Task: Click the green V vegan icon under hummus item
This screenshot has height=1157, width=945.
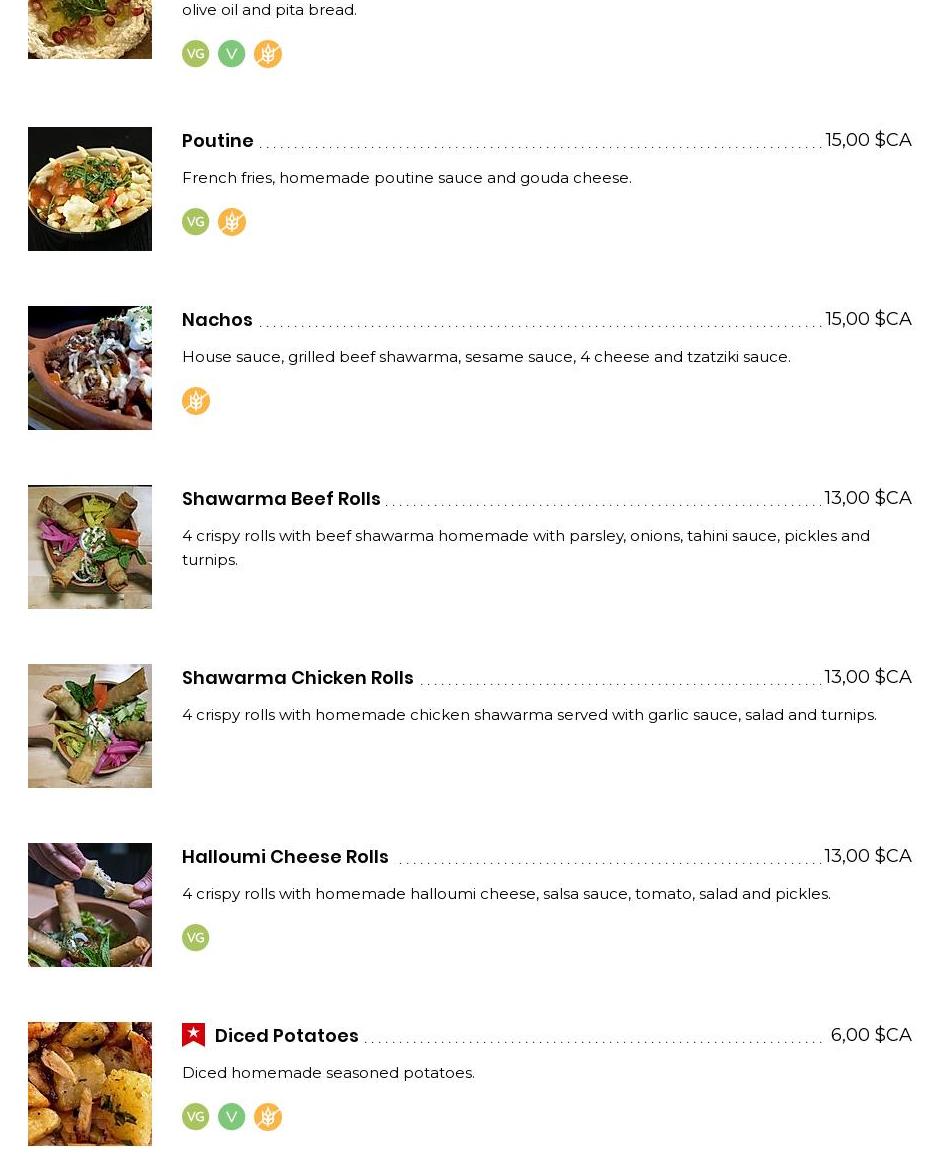Action: click(232, 54)
